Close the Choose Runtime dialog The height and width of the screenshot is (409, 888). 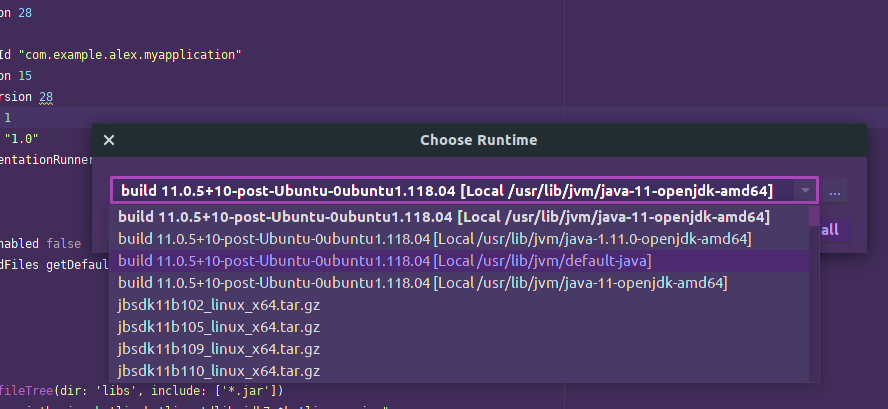click(109, 140)
